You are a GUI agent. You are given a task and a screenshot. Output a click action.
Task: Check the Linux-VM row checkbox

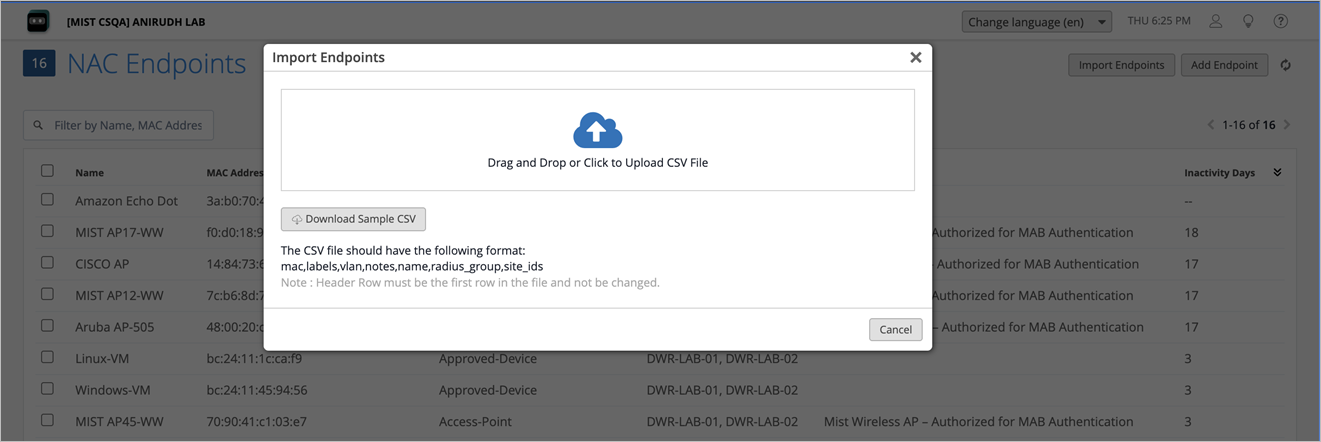47,357
